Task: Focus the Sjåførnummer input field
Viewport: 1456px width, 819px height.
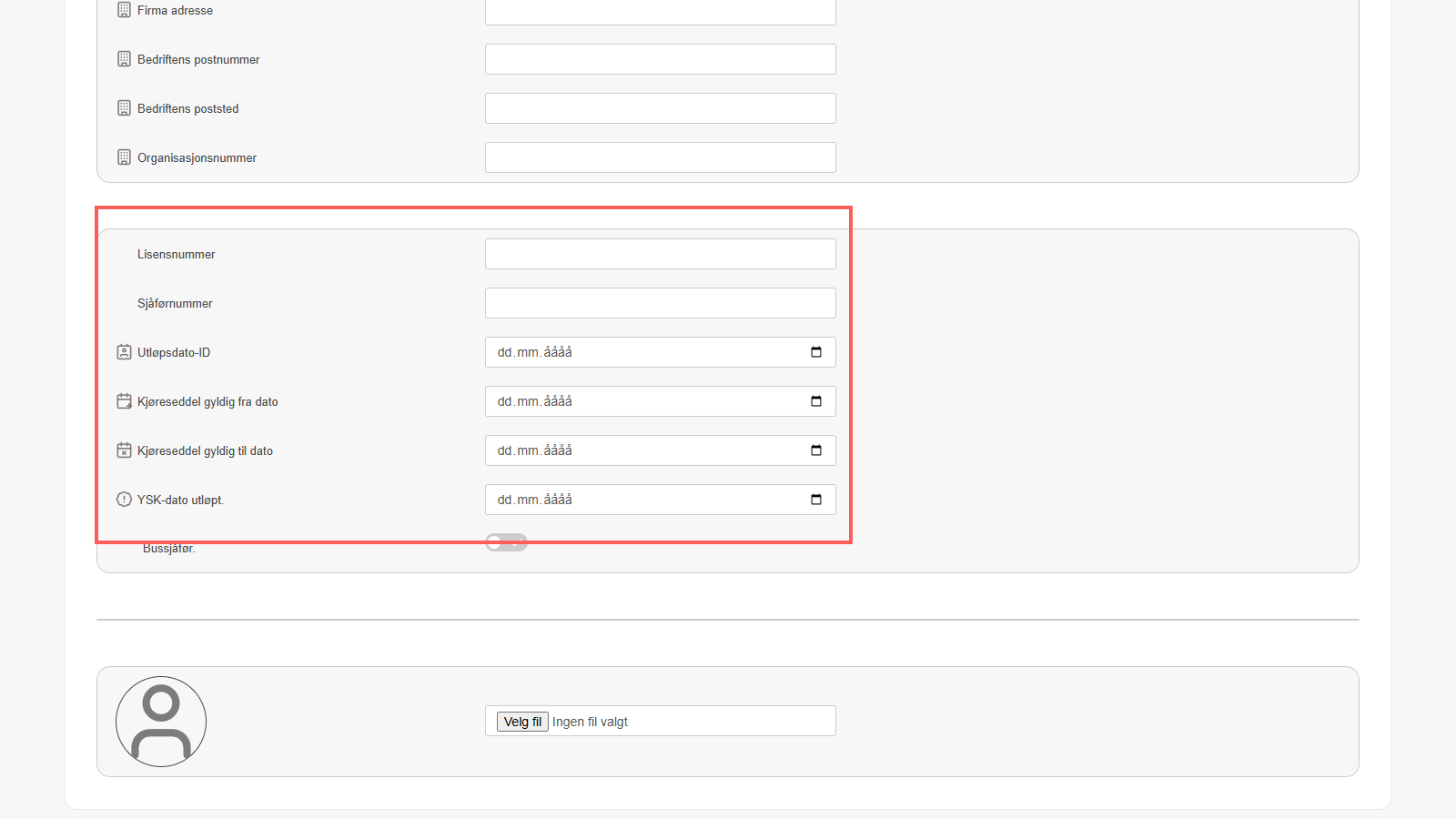Action: click(x=661, y=303)
